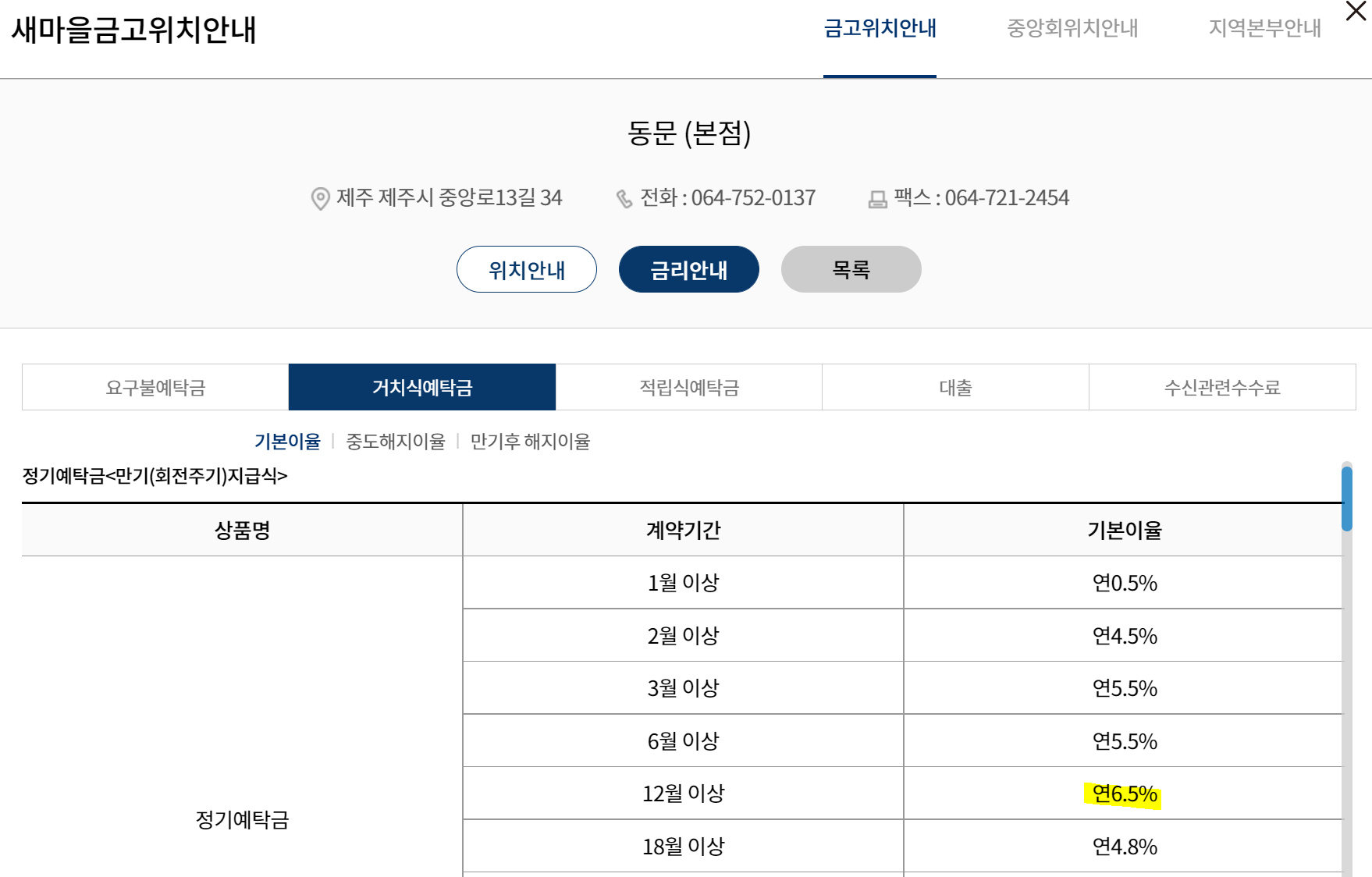This screenshot has height=877, width=1372.
Task: Click the 3월 이상 cell
Action: [683, 688]
